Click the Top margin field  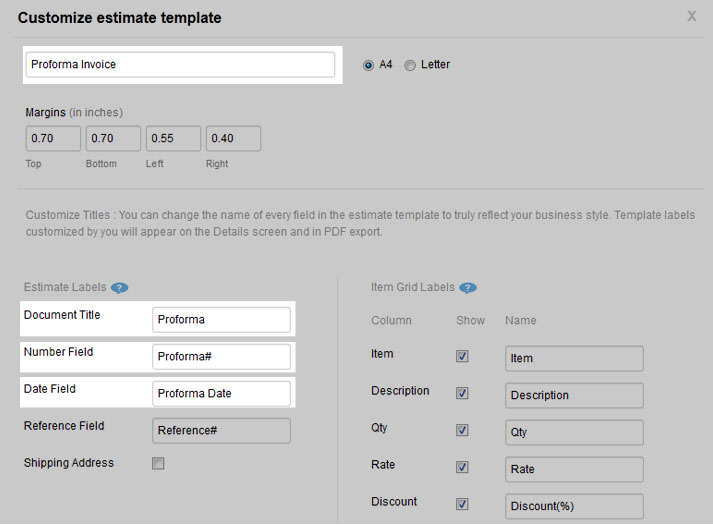53,138
